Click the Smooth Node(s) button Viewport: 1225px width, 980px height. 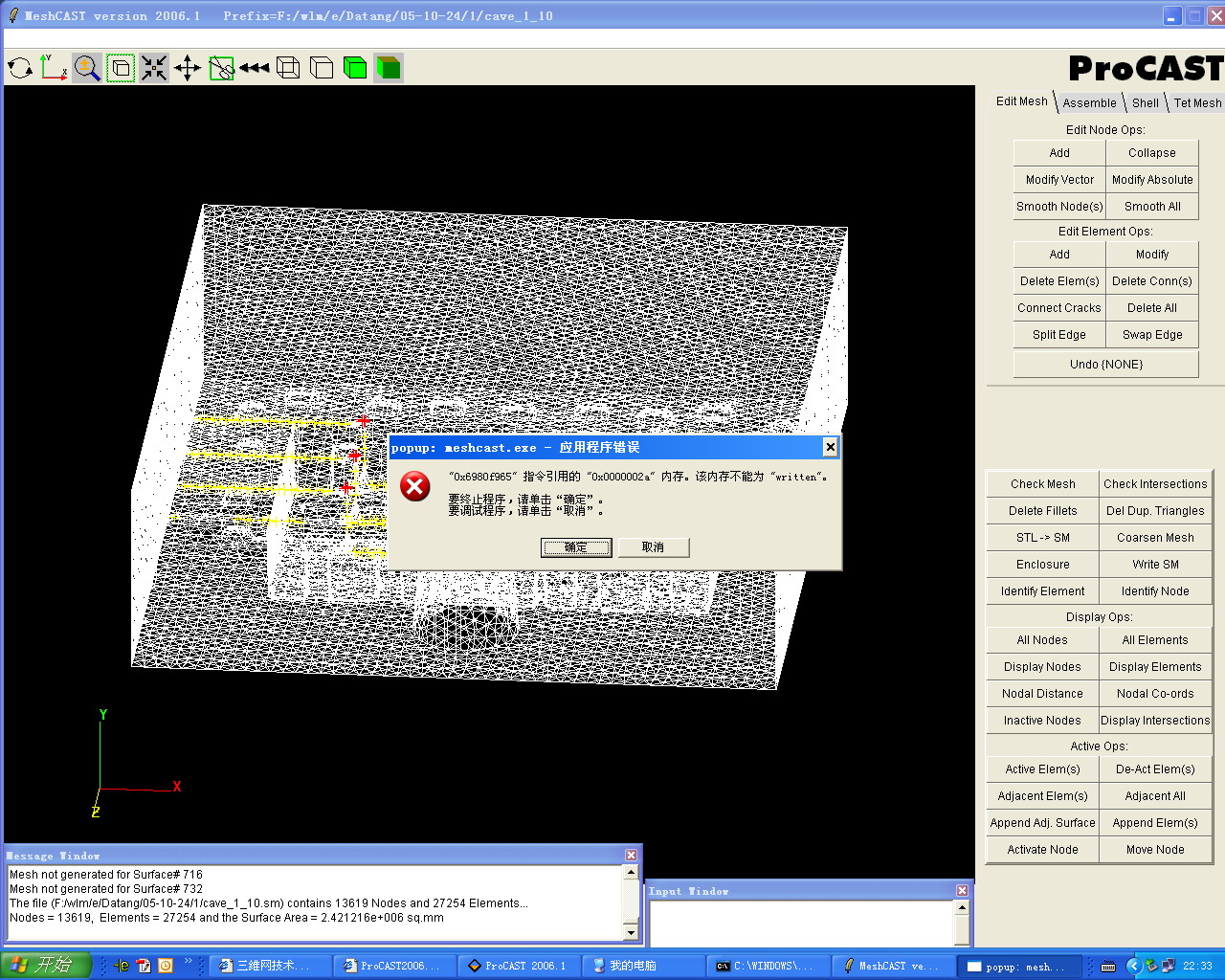click(1059, 207)
